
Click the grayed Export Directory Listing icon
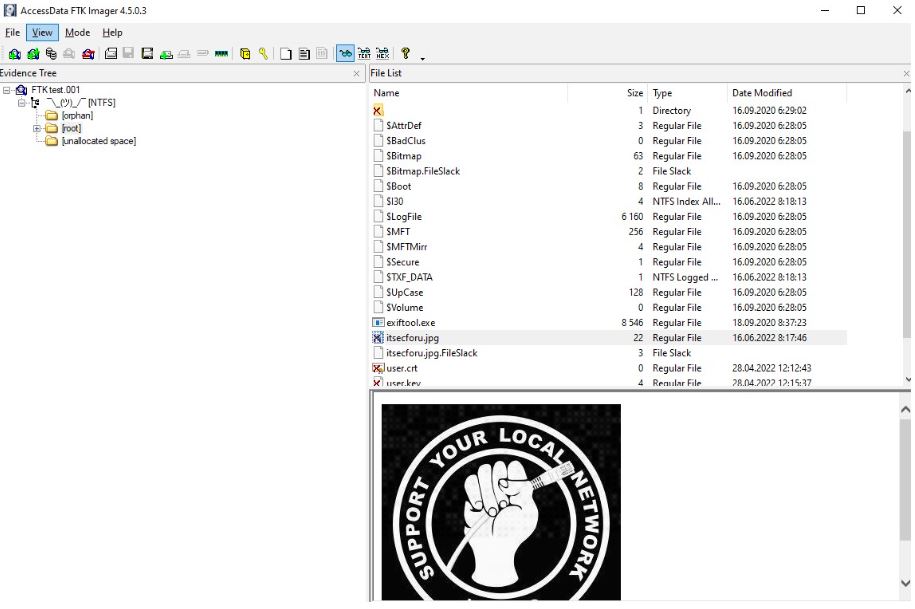click(x=322, y=54)
